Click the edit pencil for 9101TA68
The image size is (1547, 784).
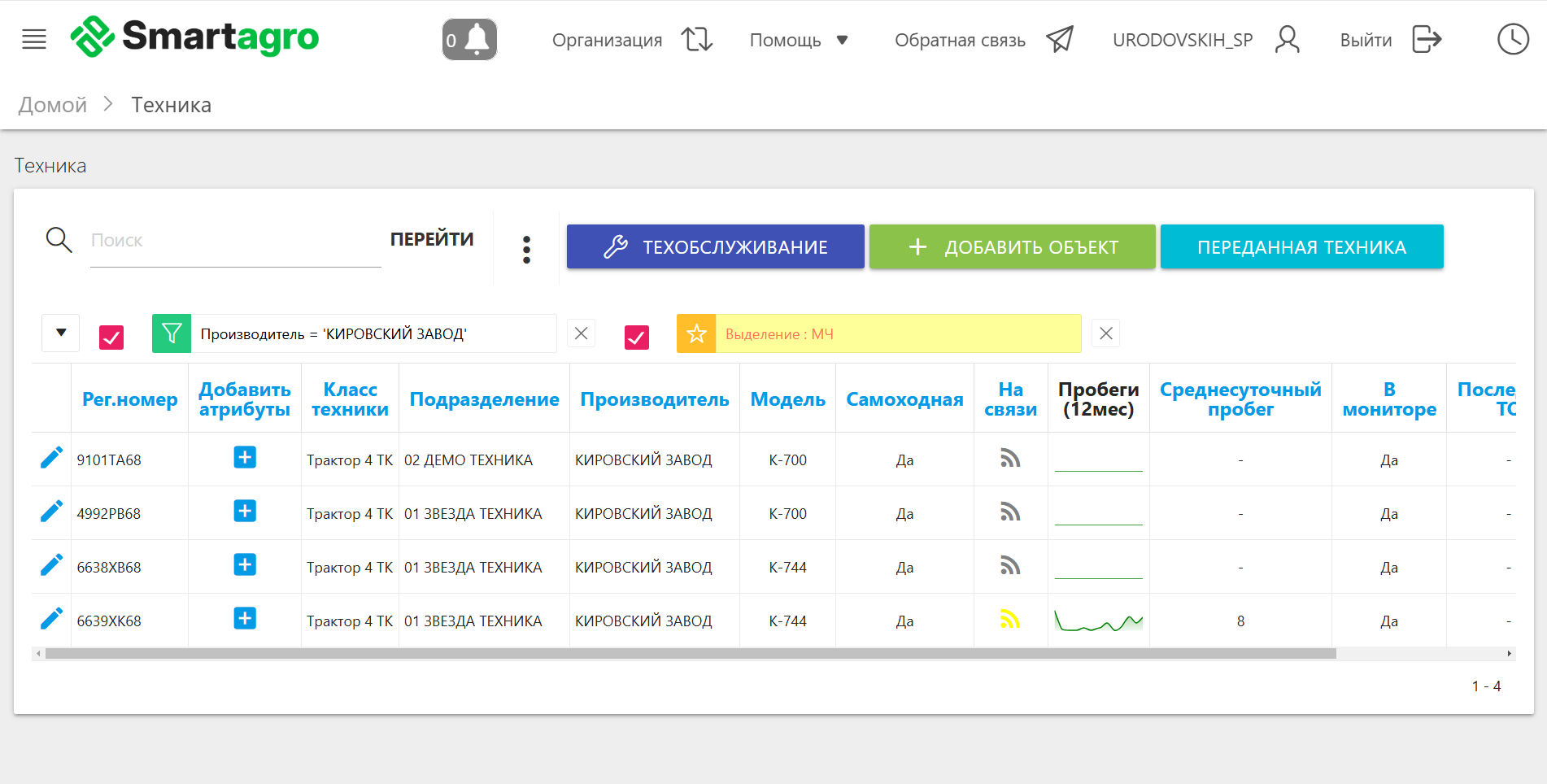tap(51, 459)
